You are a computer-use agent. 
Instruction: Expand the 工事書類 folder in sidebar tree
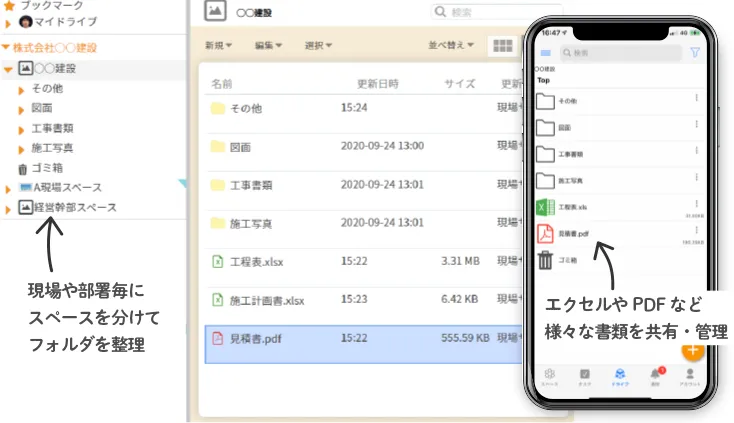(21, 130)
